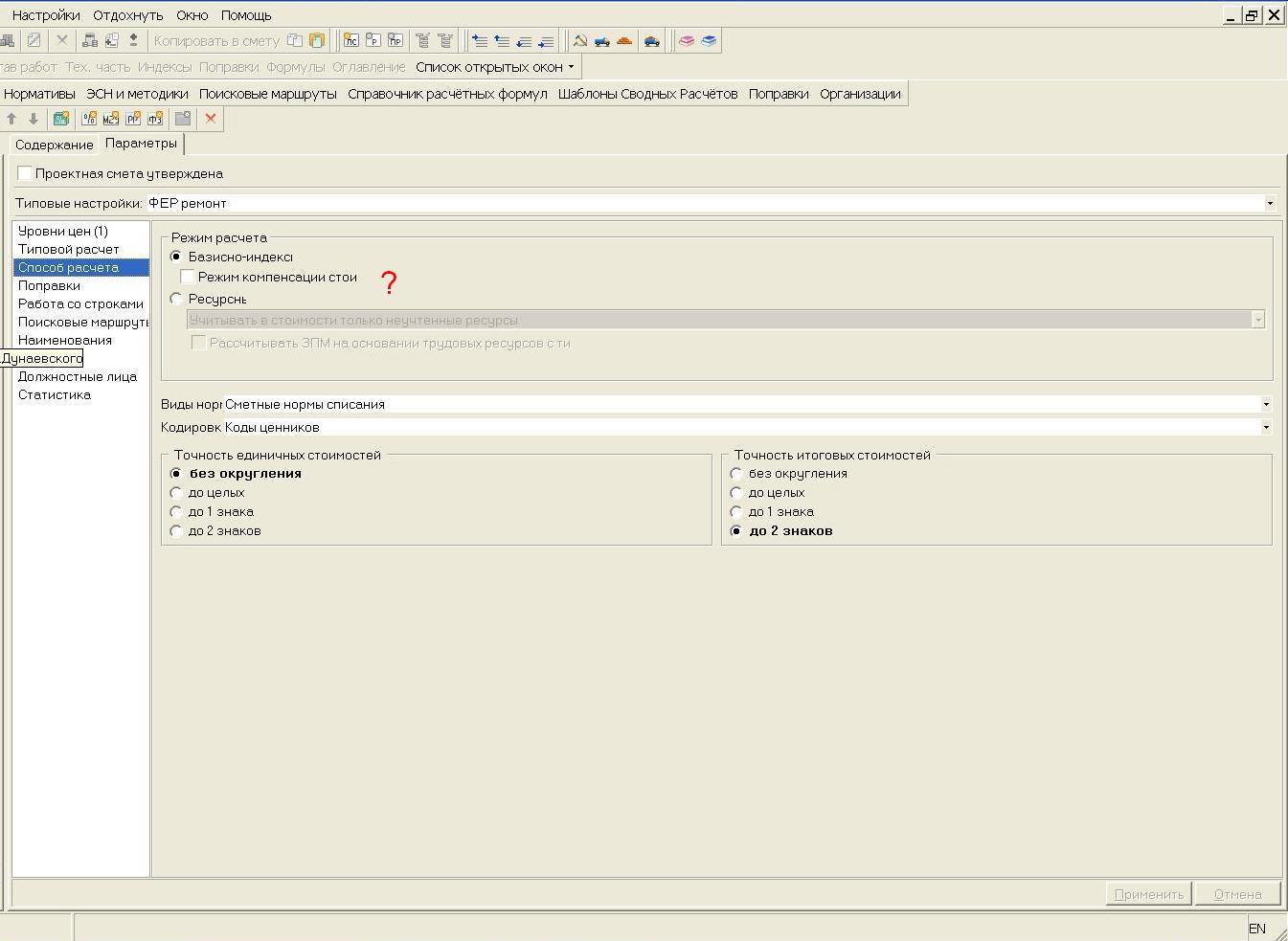Click the ФЗ icon with gear
1288x941 pixels.
point(155,119)
